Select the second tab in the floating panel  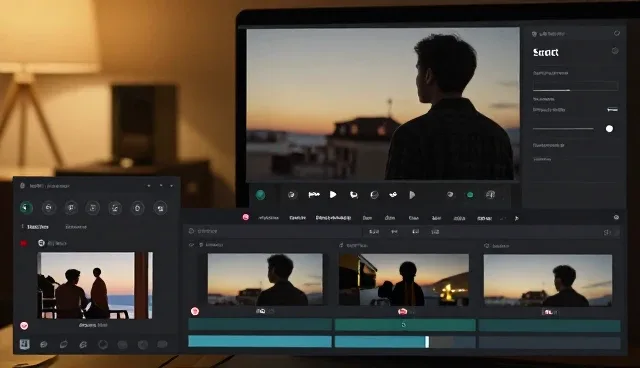point(76,227)
